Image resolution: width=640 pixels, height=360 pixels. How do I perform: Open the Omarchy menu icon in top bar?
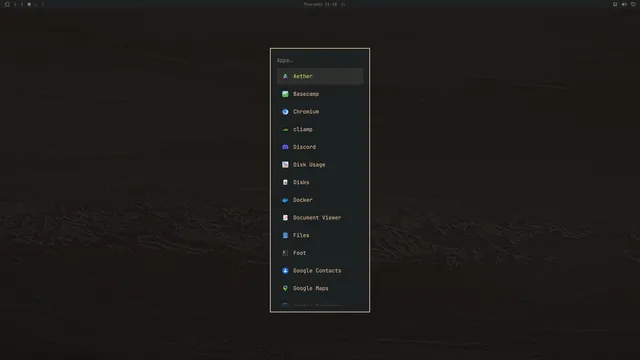coord(7,4)
